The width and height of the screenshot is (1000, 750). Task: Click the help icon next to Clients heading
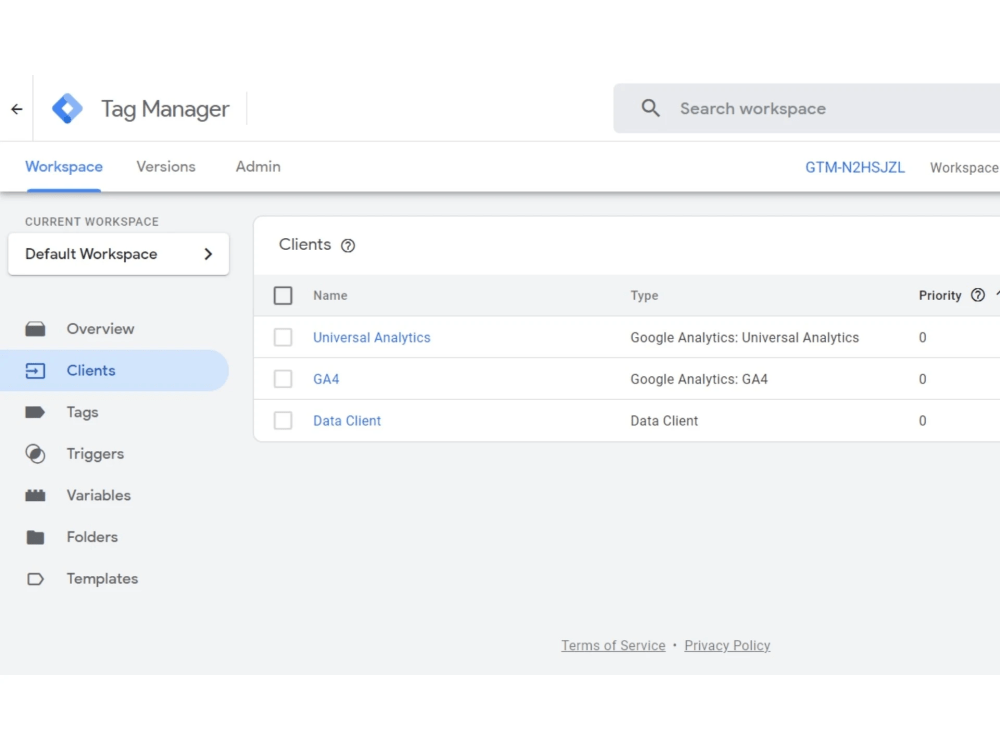pos(348,246)
